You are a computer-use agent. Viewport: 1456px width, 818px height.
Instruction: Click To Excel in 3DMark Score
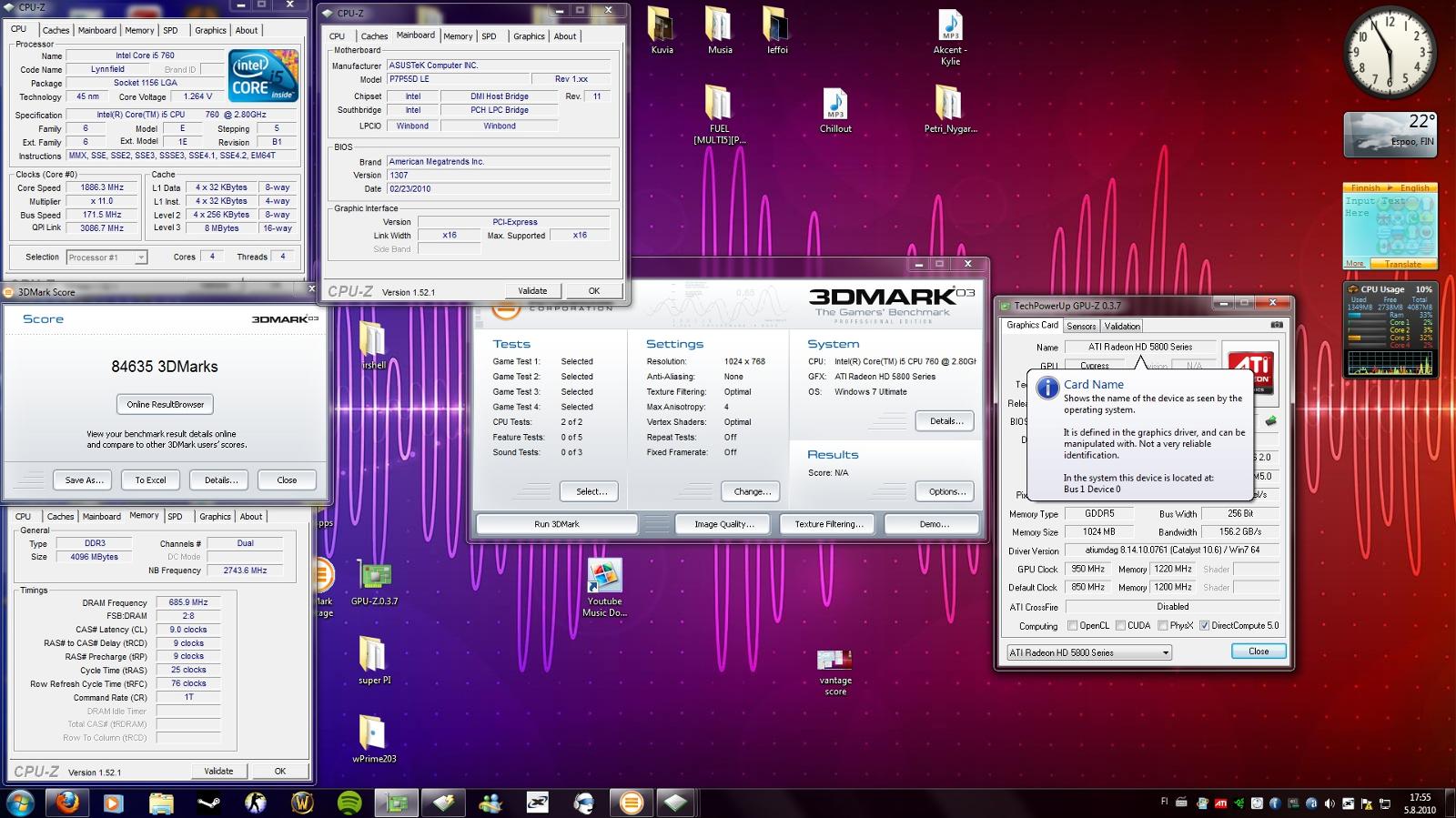tap(150, 480)
